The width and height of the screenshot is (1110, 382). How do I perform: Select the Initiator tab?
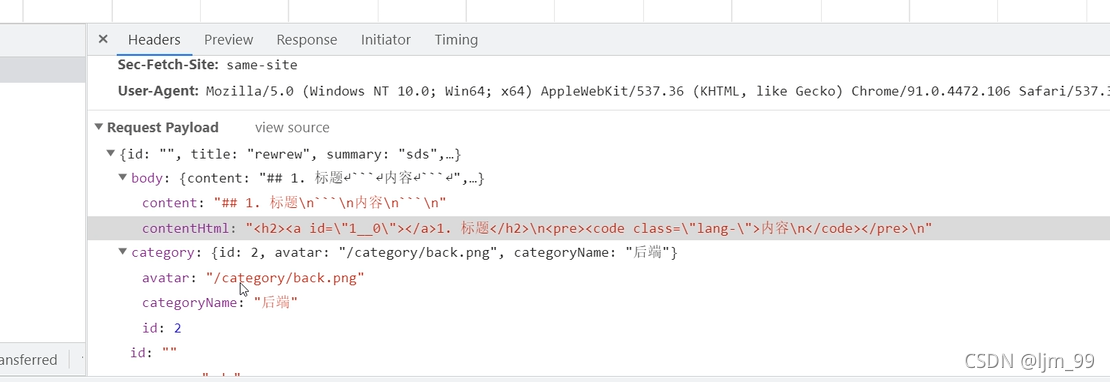click(385, 40)
